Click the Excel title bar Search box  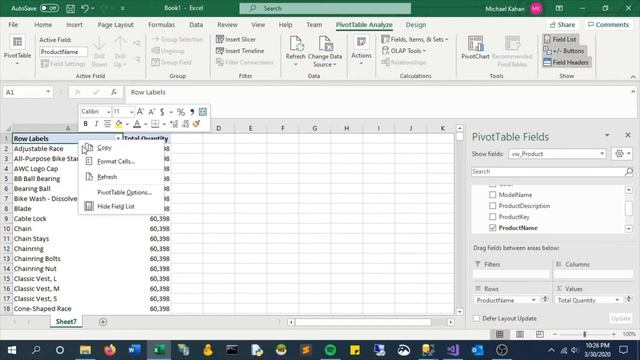325,8
